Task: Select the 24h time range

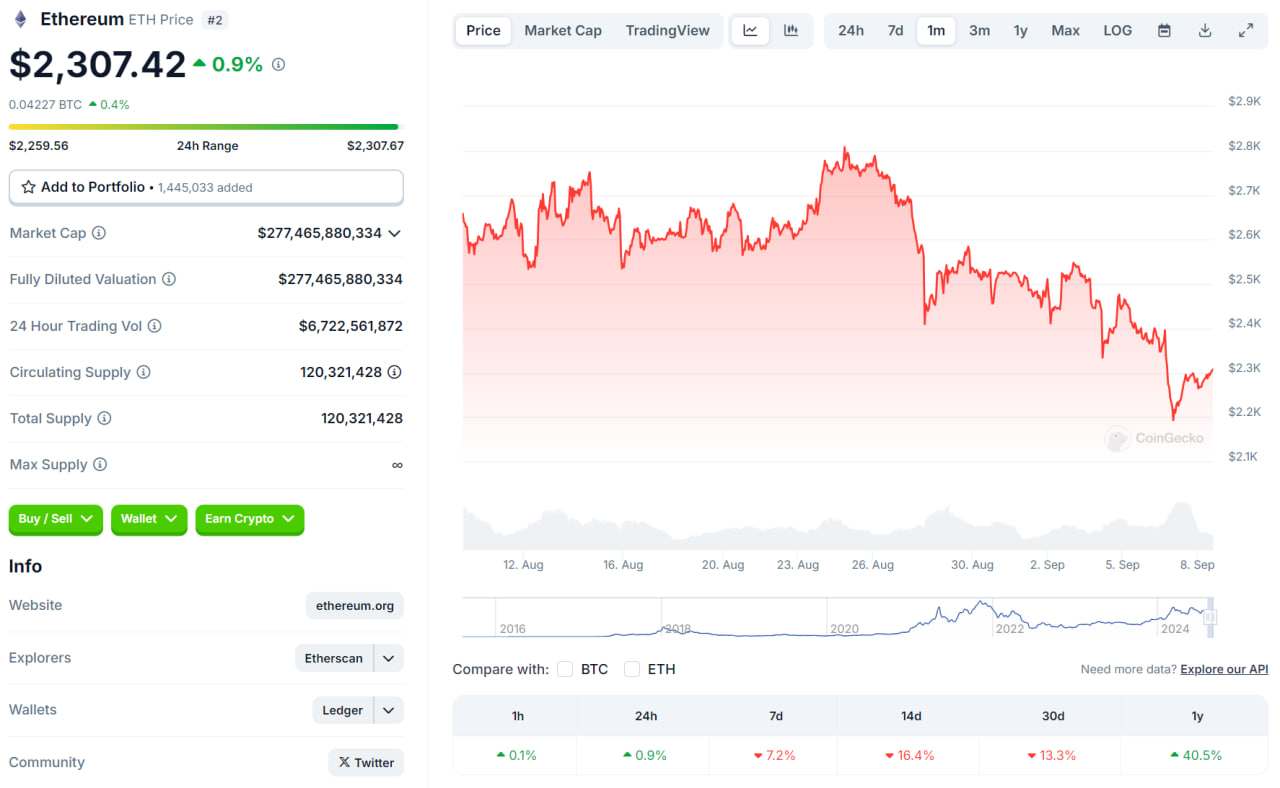Action: point(851,30)
